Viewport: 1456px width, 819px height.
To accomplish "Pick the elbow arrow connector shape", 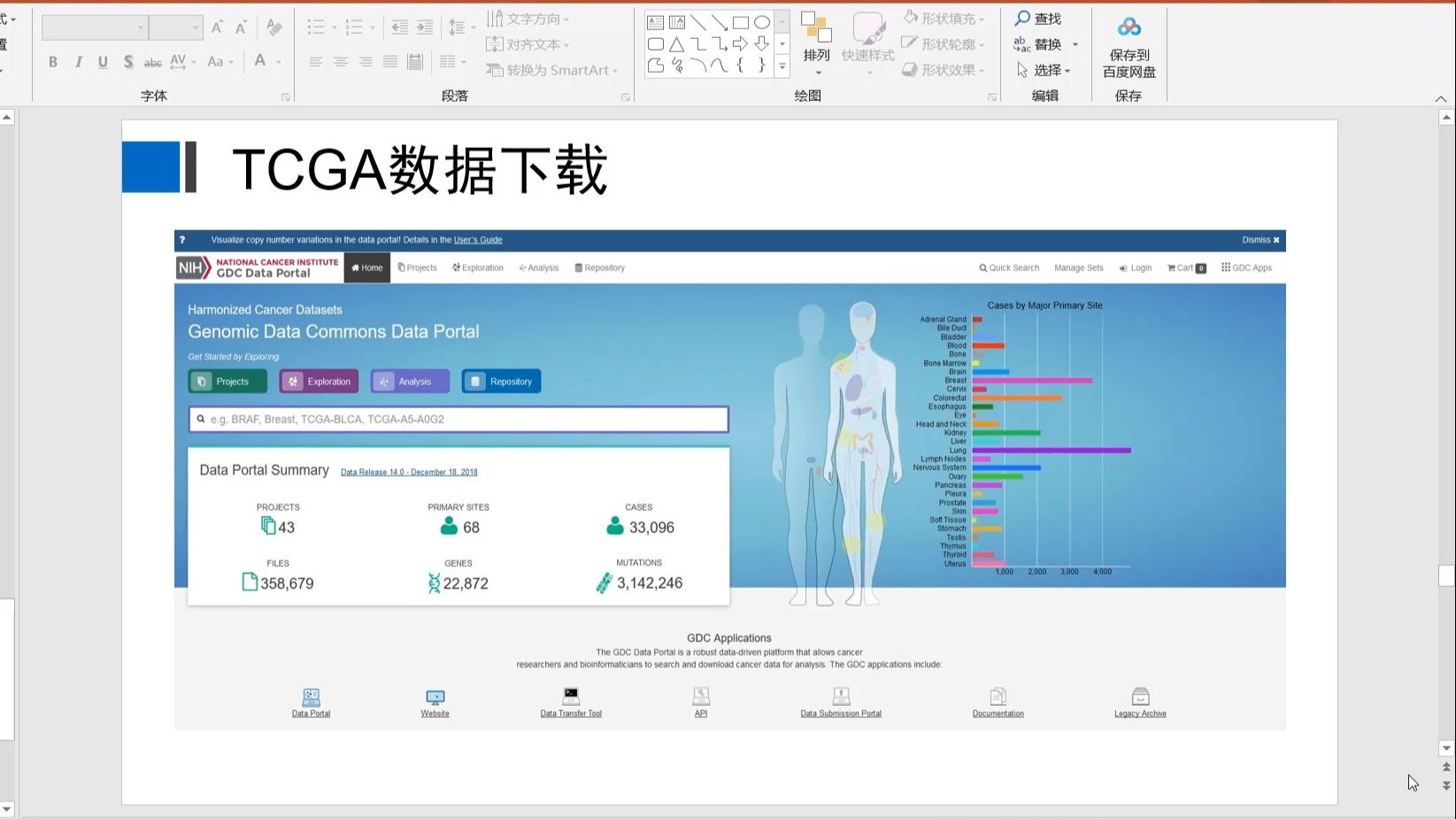I will [x=720, y=43].
